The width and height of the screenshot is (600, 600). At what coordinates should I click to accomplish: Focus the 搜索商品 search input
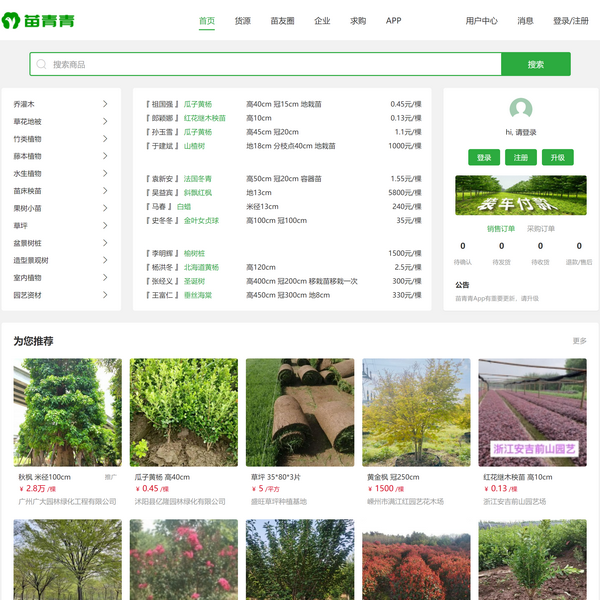pos(270,64)
